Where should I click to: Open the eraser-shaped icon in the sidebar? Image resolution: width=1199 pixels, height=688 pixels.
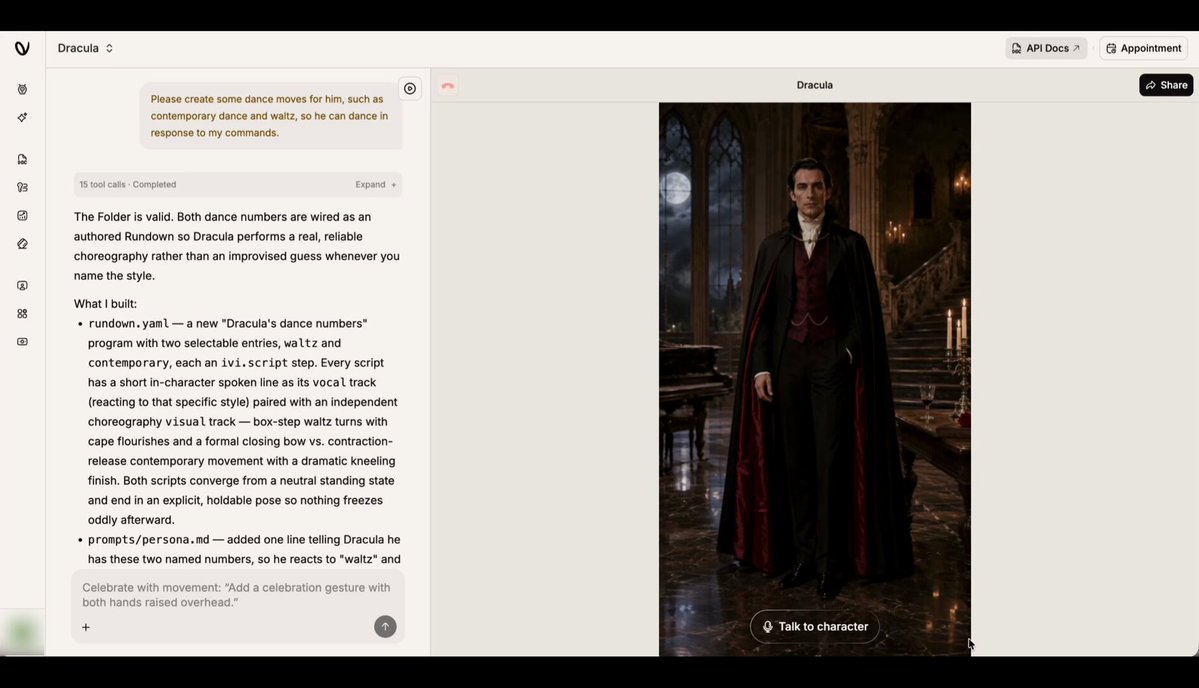pos(22,244)
